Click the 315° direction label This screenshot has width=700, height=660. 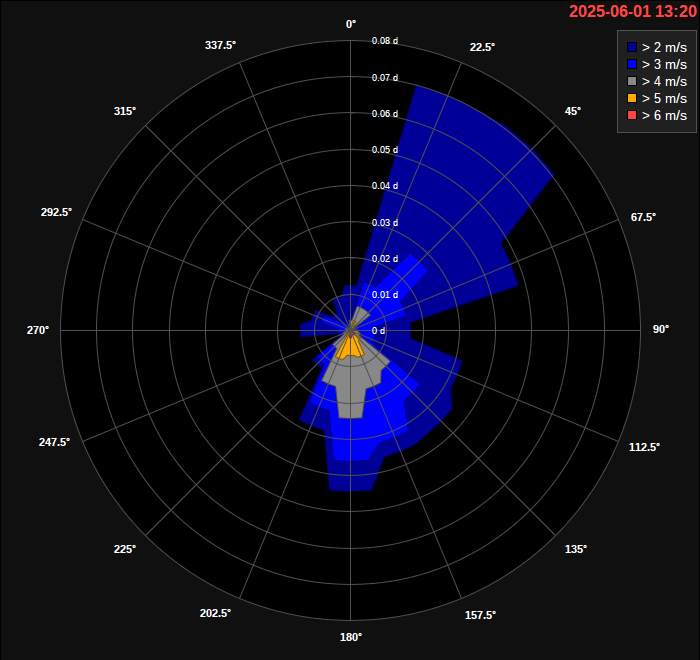click(x=125, y=111)
